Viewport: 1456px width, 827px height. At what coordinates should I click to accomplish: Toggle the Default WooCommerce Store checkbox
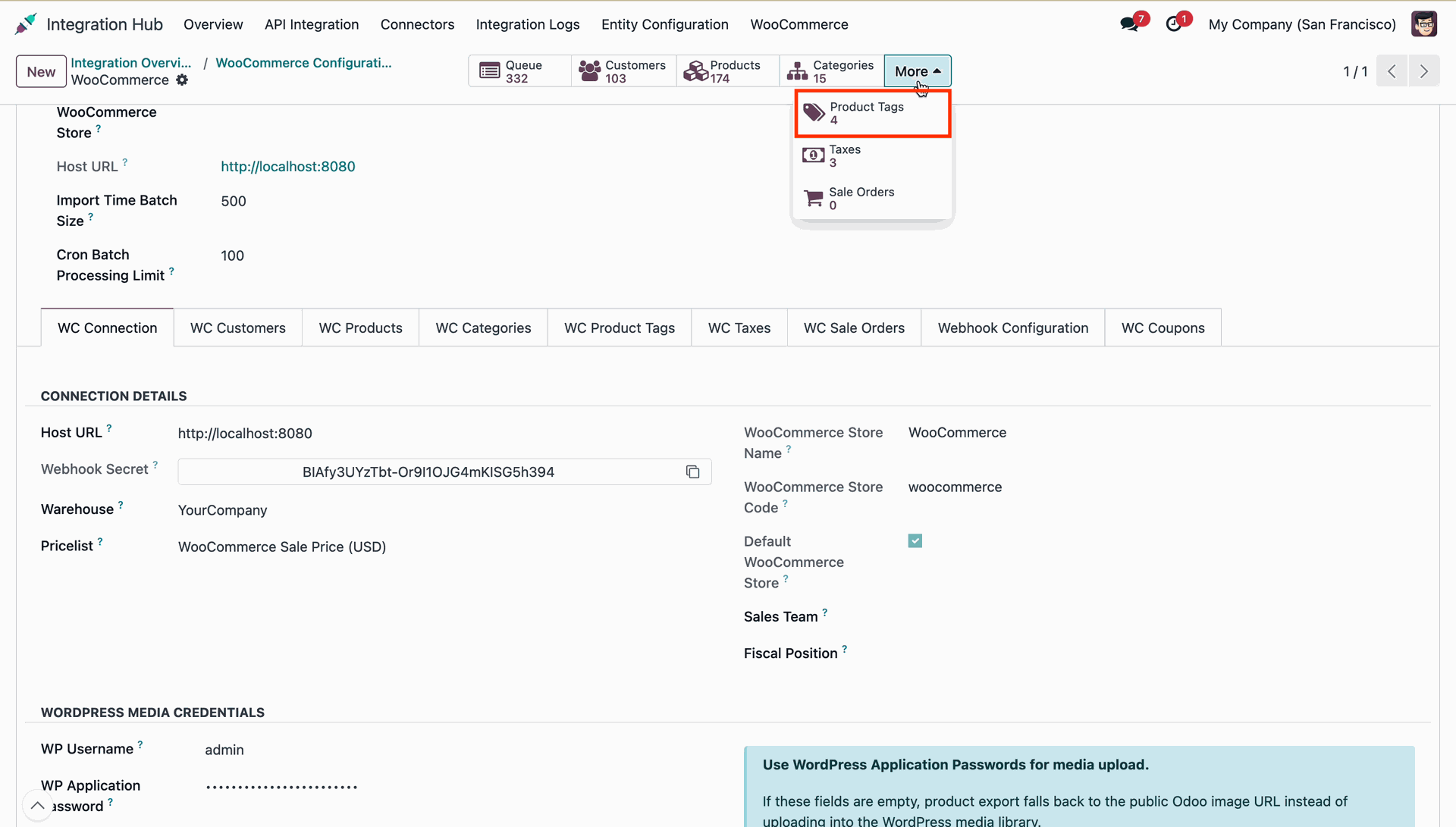pyautogui.click(x=915, y=541)
